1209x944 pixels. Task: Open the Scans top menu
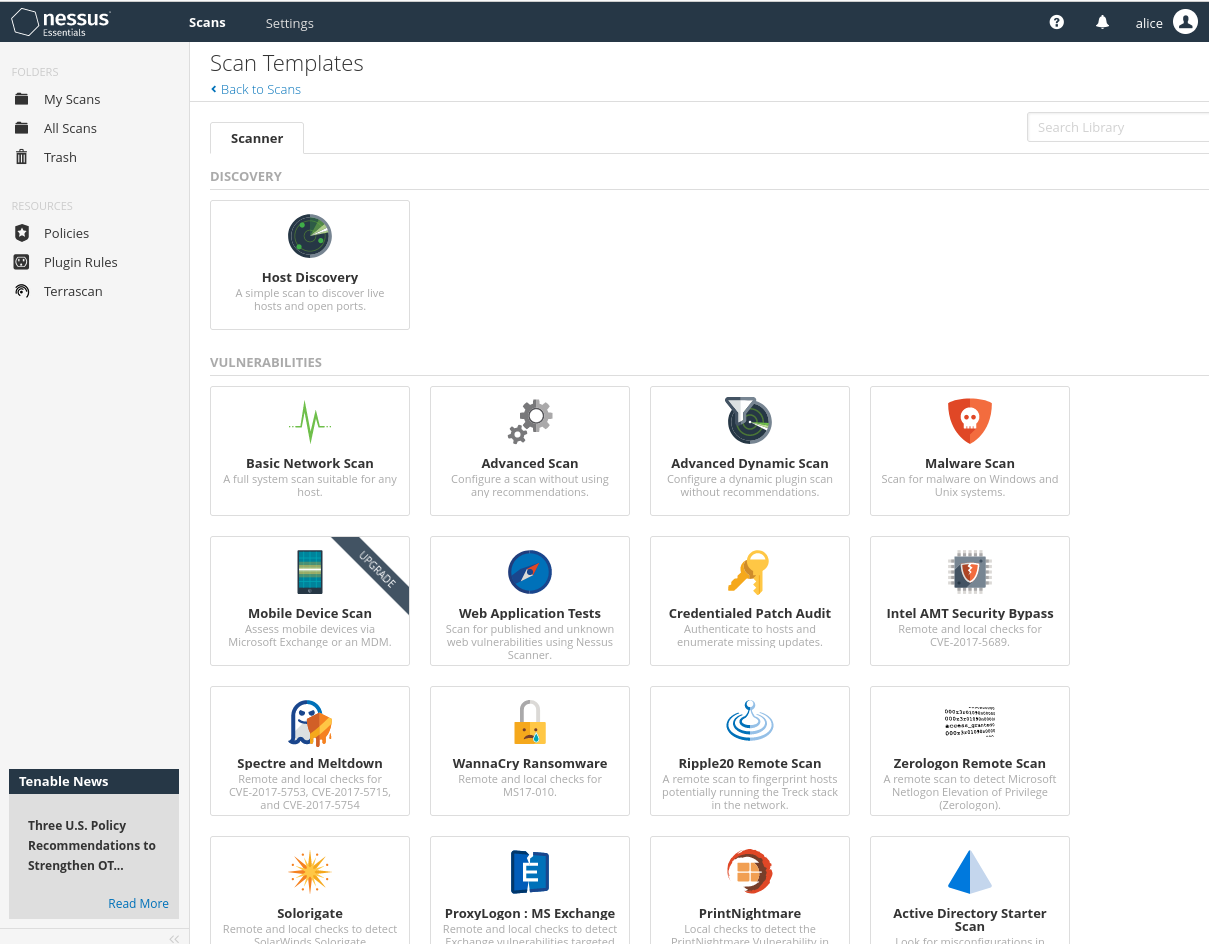207,22
